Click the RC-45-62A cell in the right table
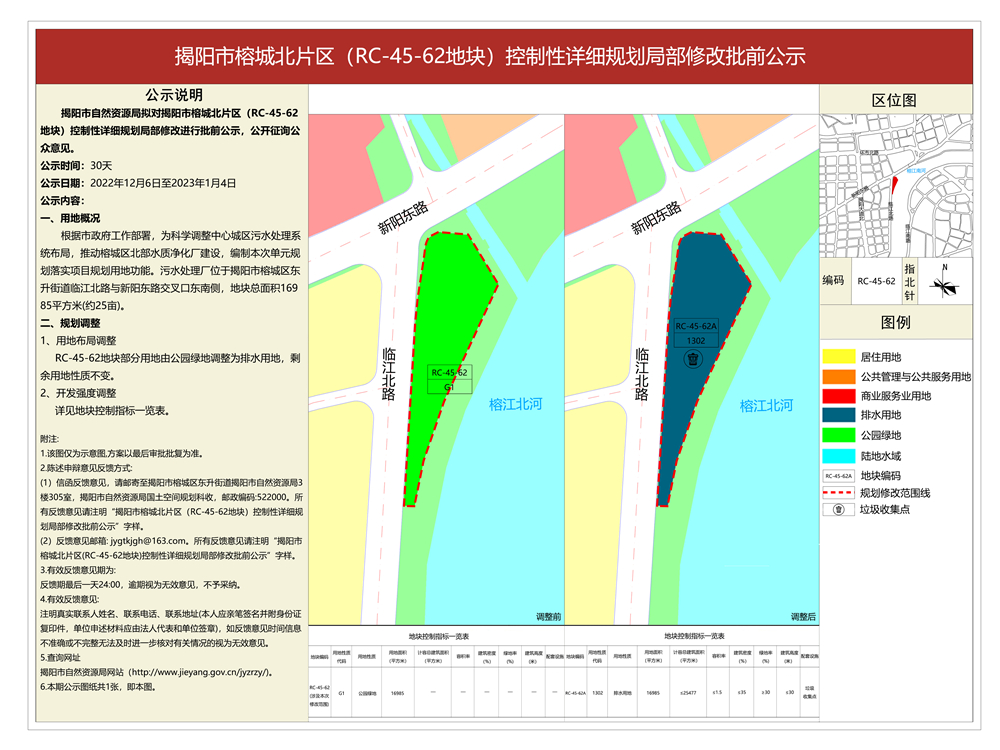The height and width of the screenshot is (750, 1000). coord(575,693)
